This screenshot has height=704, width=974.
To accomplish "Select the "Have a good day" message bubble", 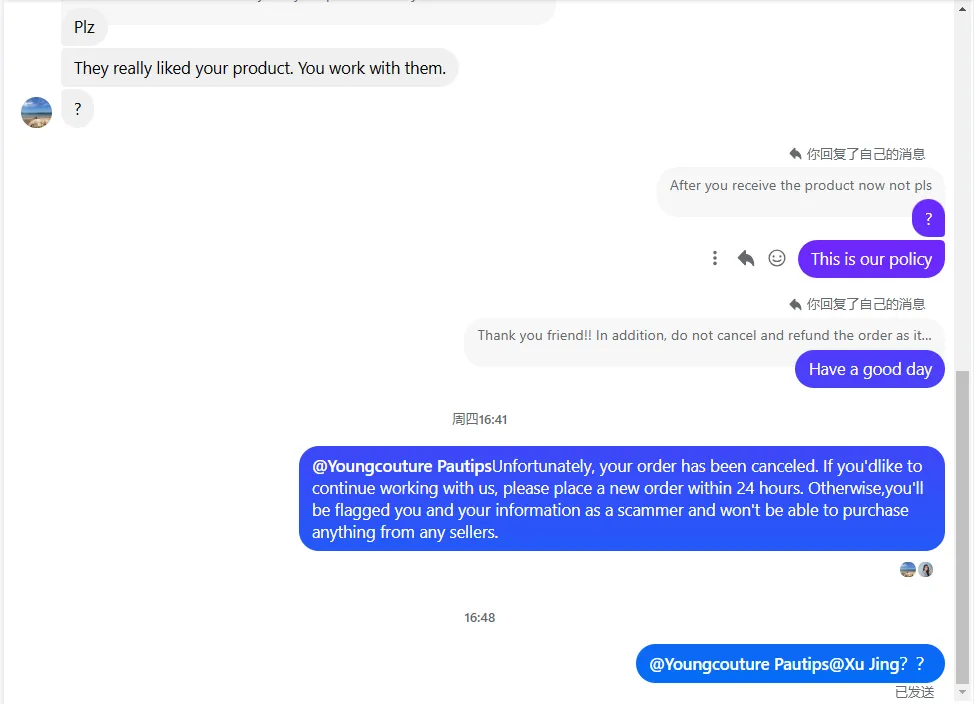I will [x=870, y=369].
